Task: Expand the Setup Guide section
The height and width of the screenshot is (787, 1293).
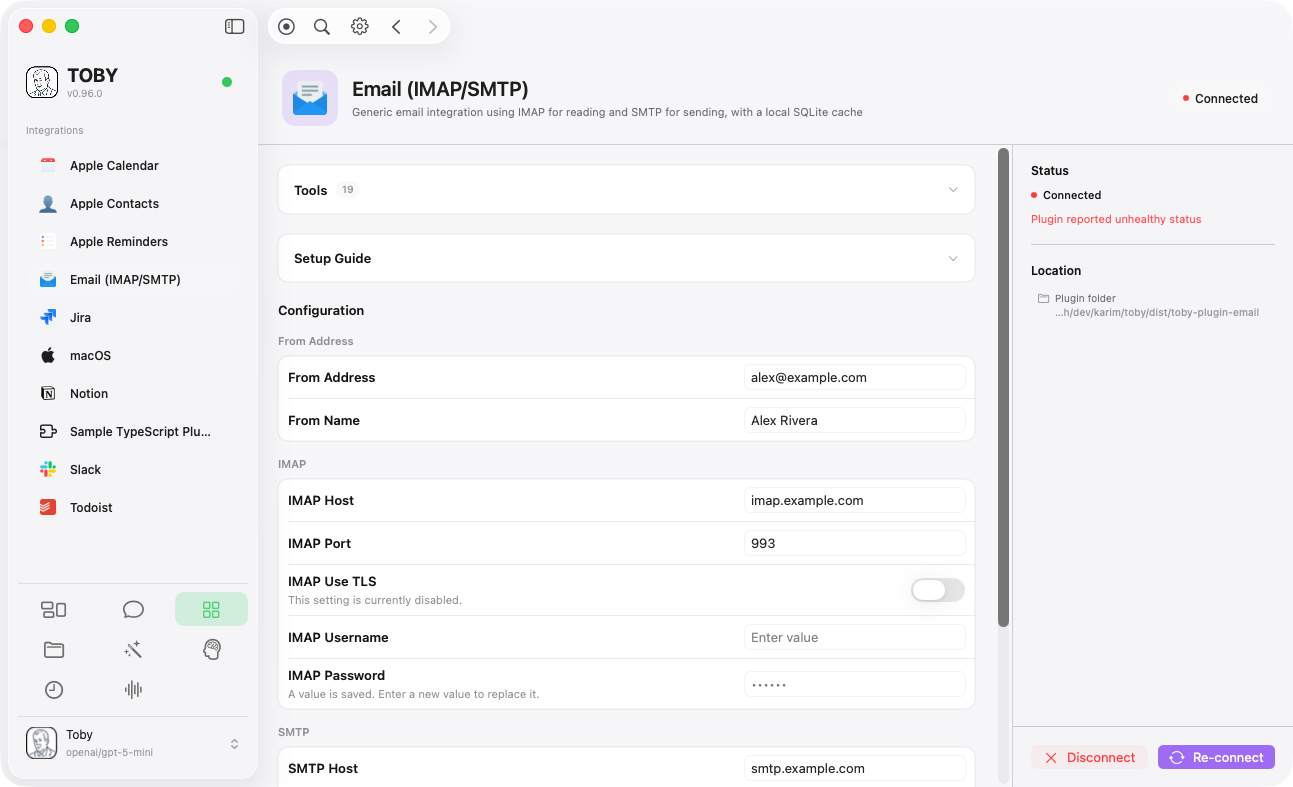Action: click(x=626, y=258)
